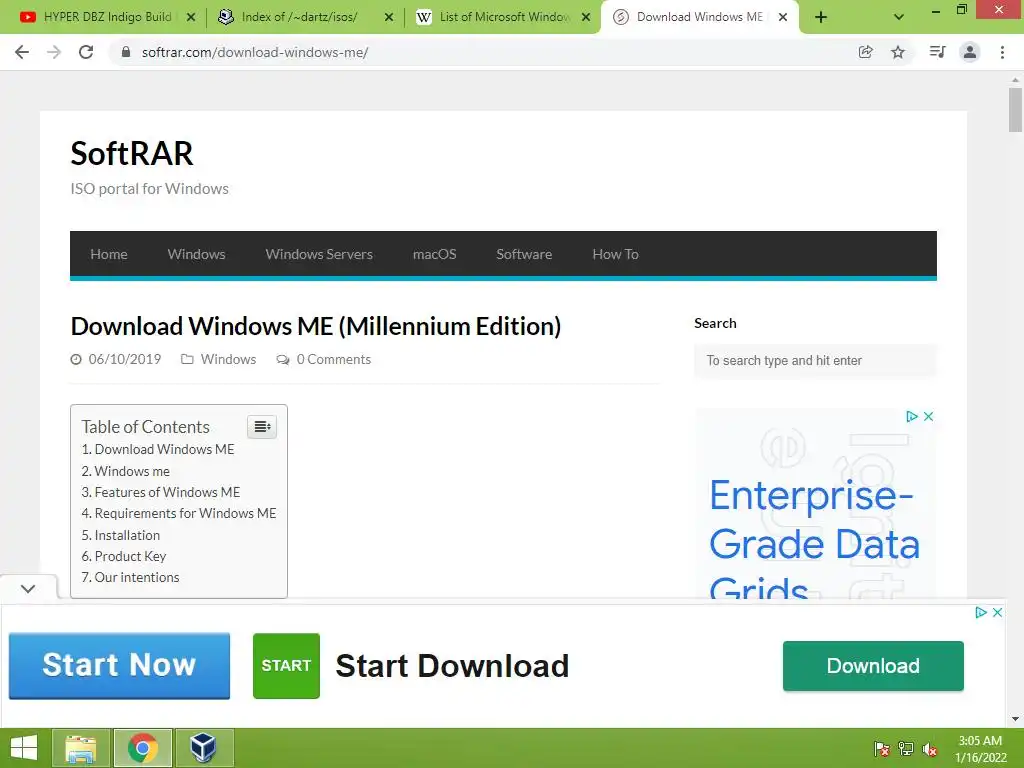Click the Chrome taskbar icon
This screenshot has width=1024, height=768.
[x=142, y=748]
